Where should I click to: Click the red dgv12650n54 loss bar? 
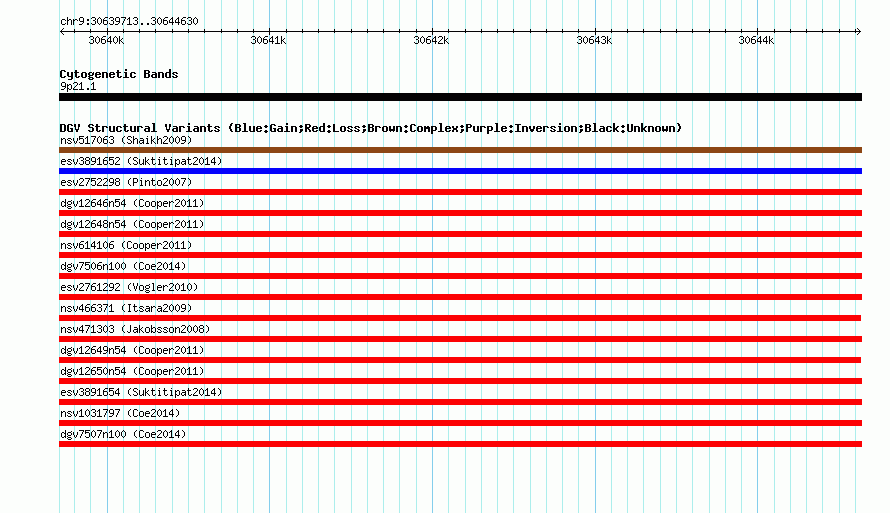pos(460,381)
